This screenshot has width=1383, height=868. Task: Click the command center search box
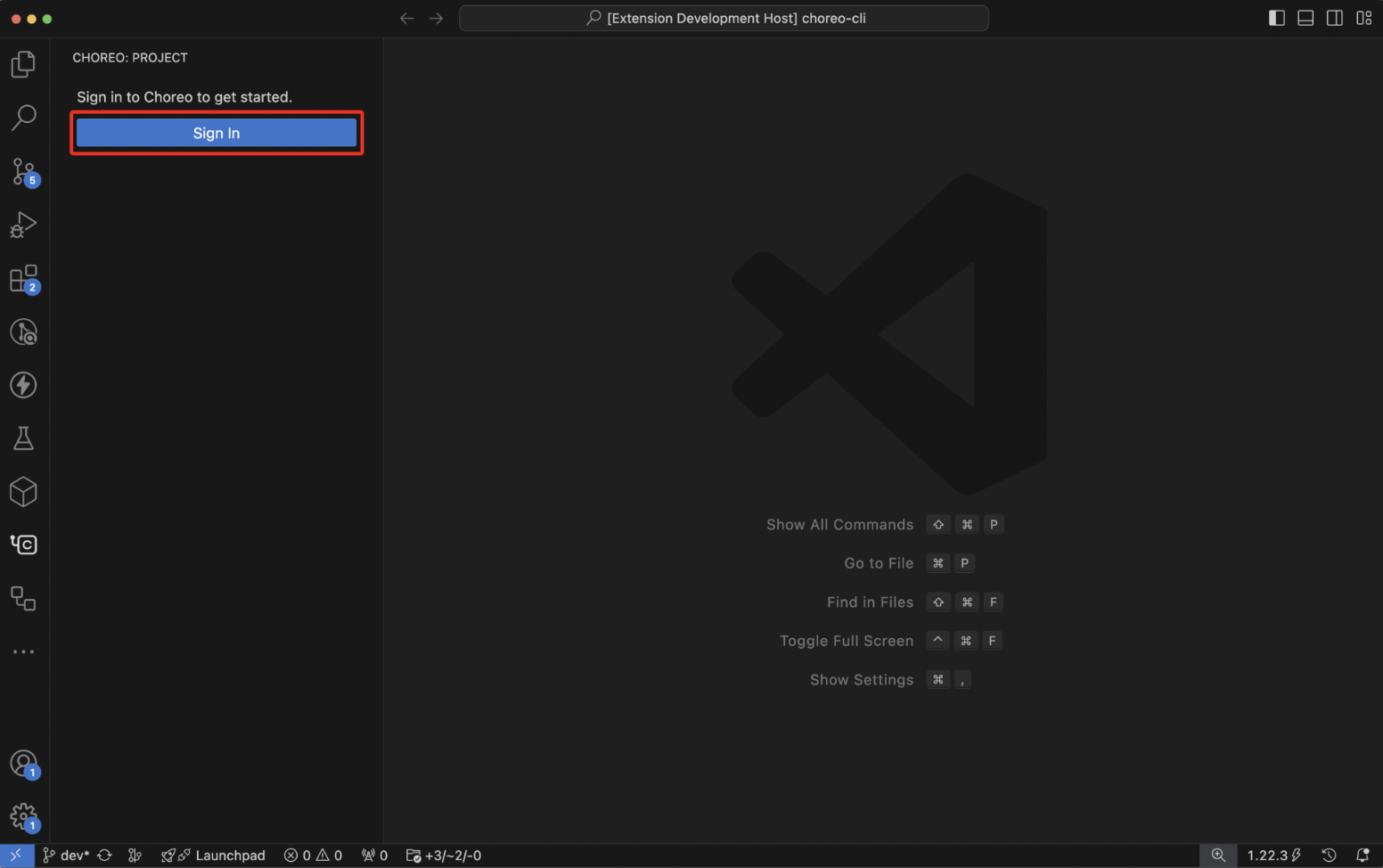724,18
